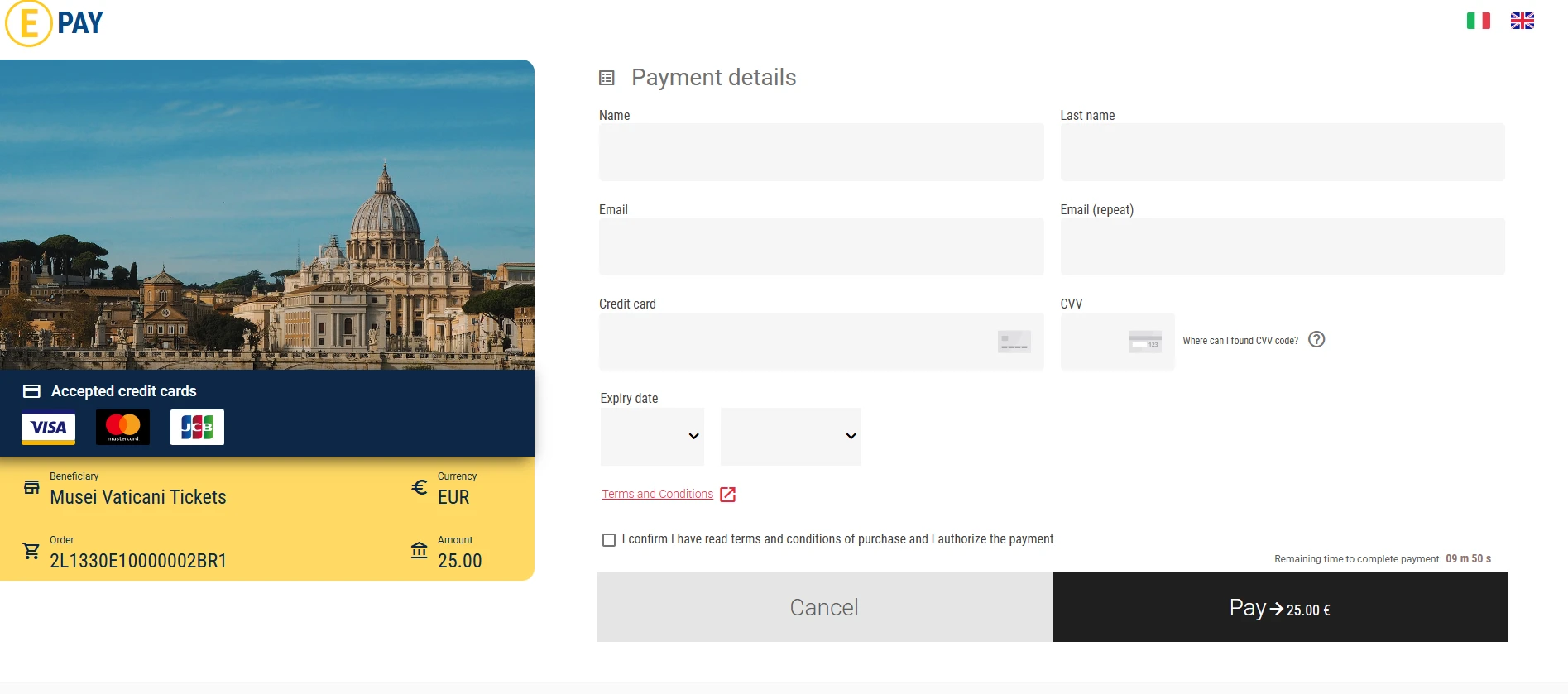This screenshot has height=694, width=1568.
Task: Click the JCB card logo
Action: click(x=197, y=428)
